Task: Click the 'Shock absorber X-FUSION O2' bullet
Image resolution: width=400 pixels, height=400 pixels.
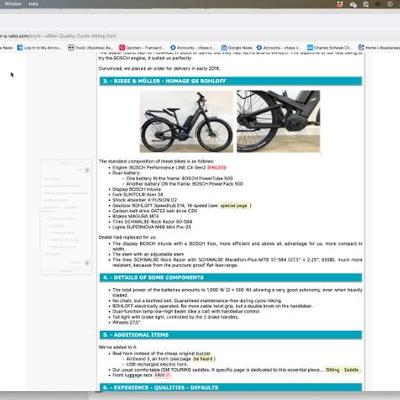Action: (x=145, y=200)
